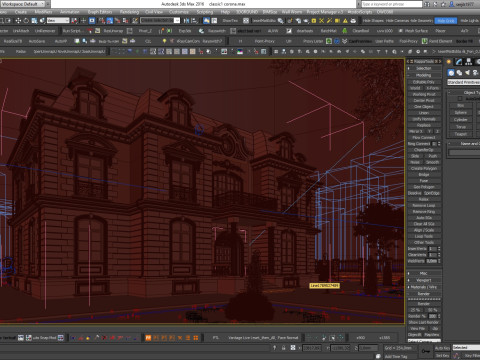Screen dimensions: 480x360
Task: Click the Render percent spinner arrows
Action: click(x=439, y=316)
